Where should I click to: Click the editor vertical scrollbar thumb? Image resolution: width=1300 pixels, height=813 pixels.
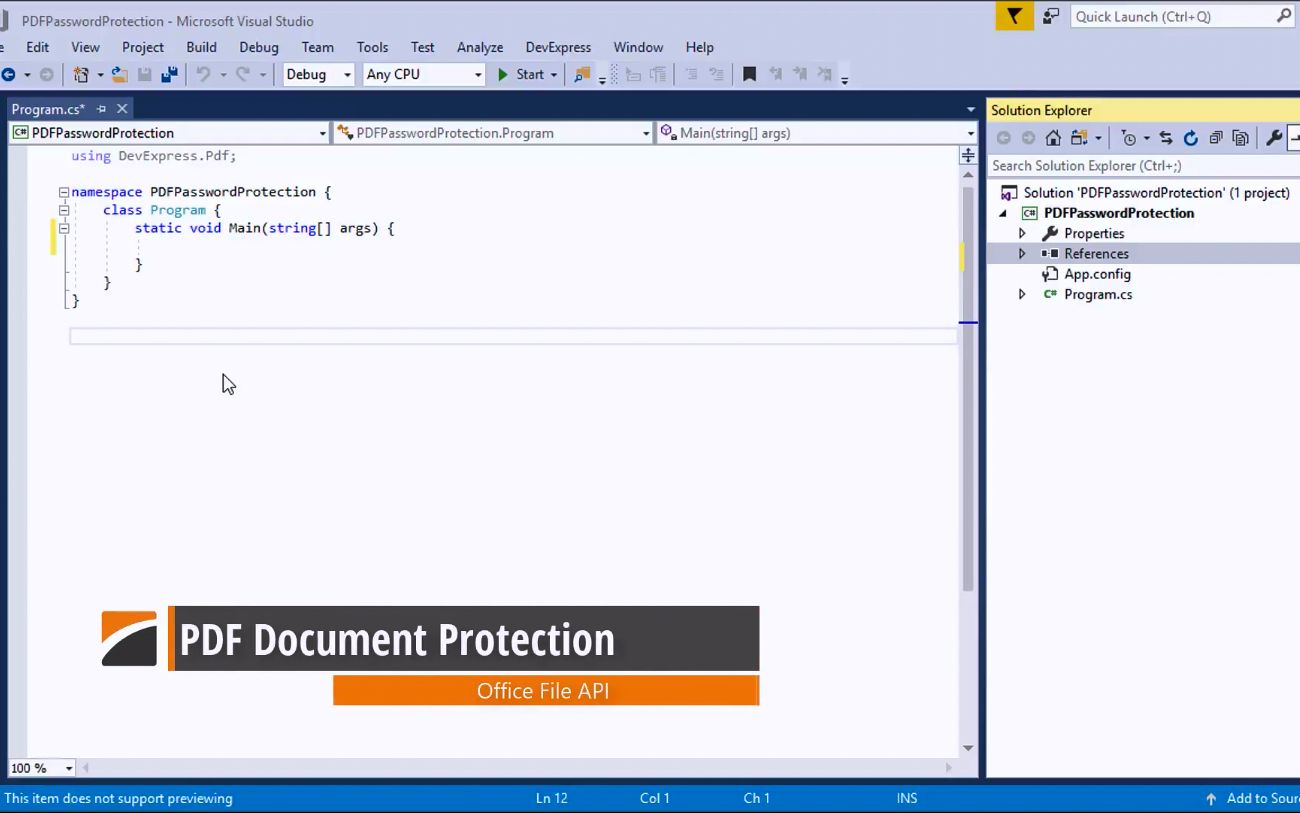[968, 388]
